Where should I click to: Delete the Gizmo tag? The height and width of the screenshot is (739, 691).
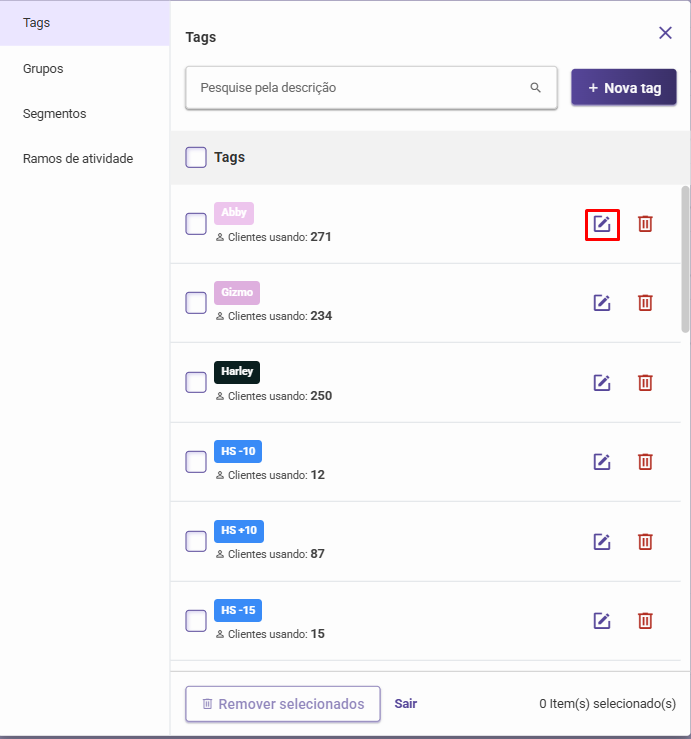click(x=645, y=303)
